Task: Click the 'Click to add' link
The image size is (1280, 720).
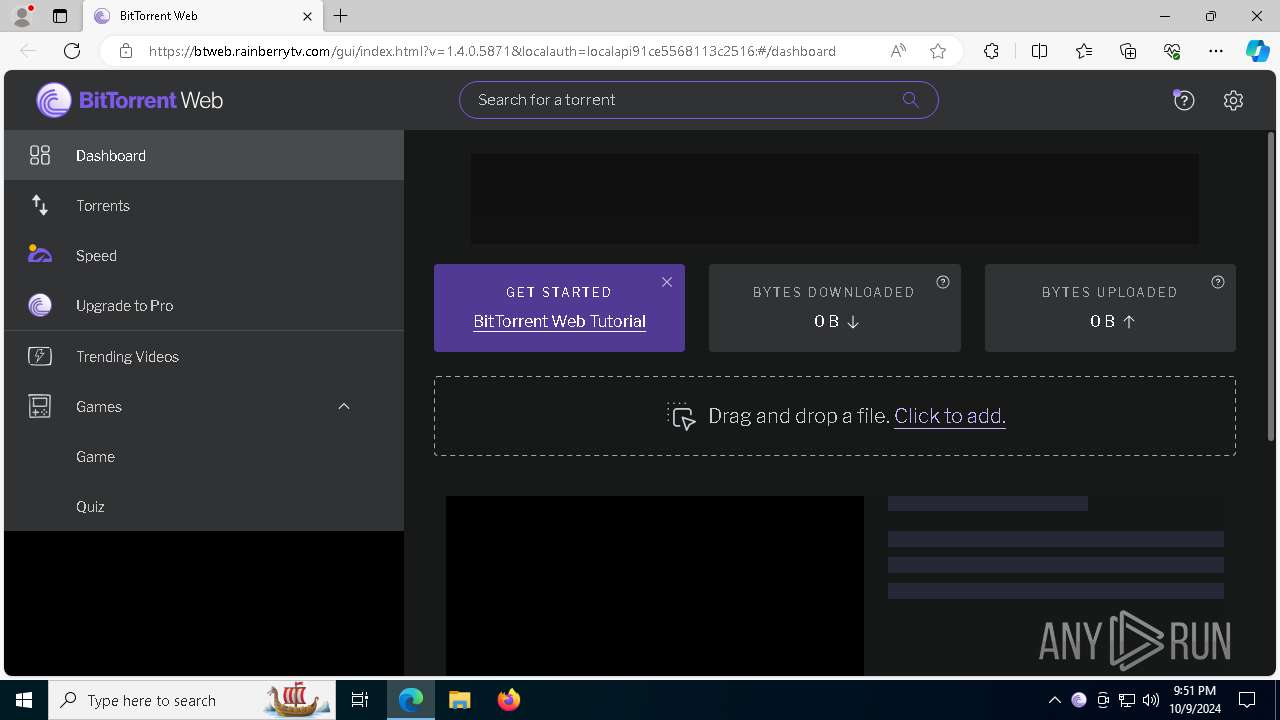Action: click(949, 416)
